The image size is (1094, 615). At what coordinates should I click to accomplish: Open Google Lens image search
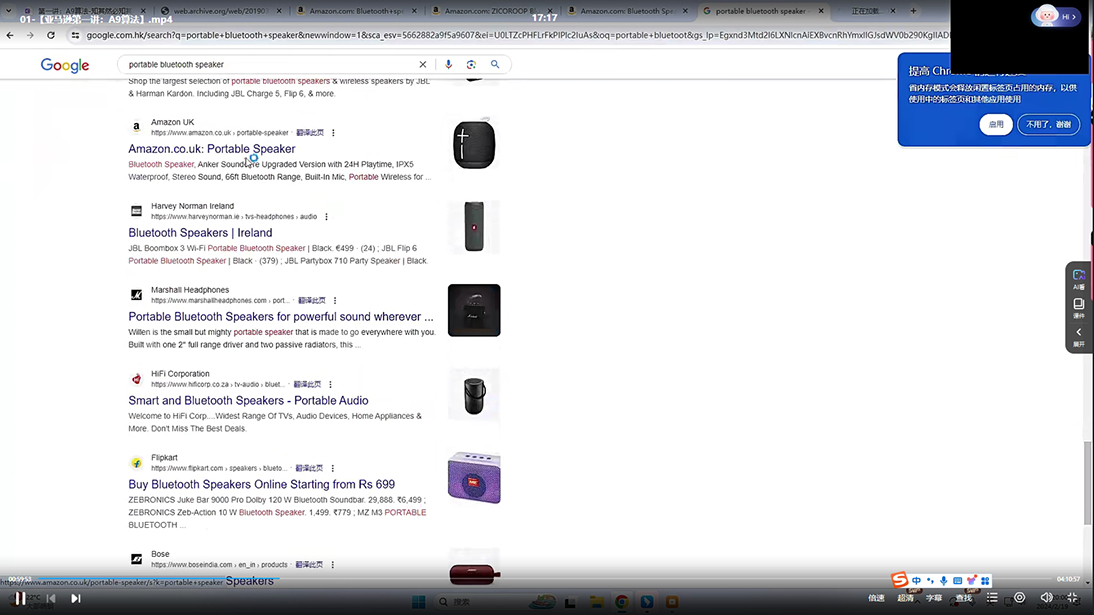coord(471,64)
